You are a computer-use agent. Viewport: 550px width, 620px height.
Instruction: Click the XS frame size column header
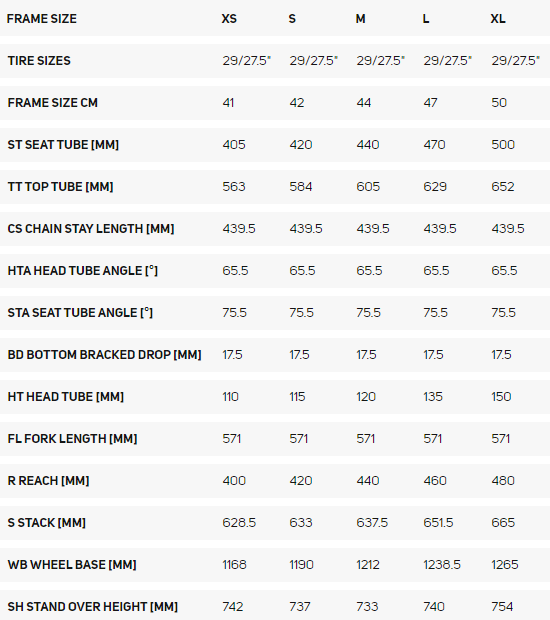(229, 19)
